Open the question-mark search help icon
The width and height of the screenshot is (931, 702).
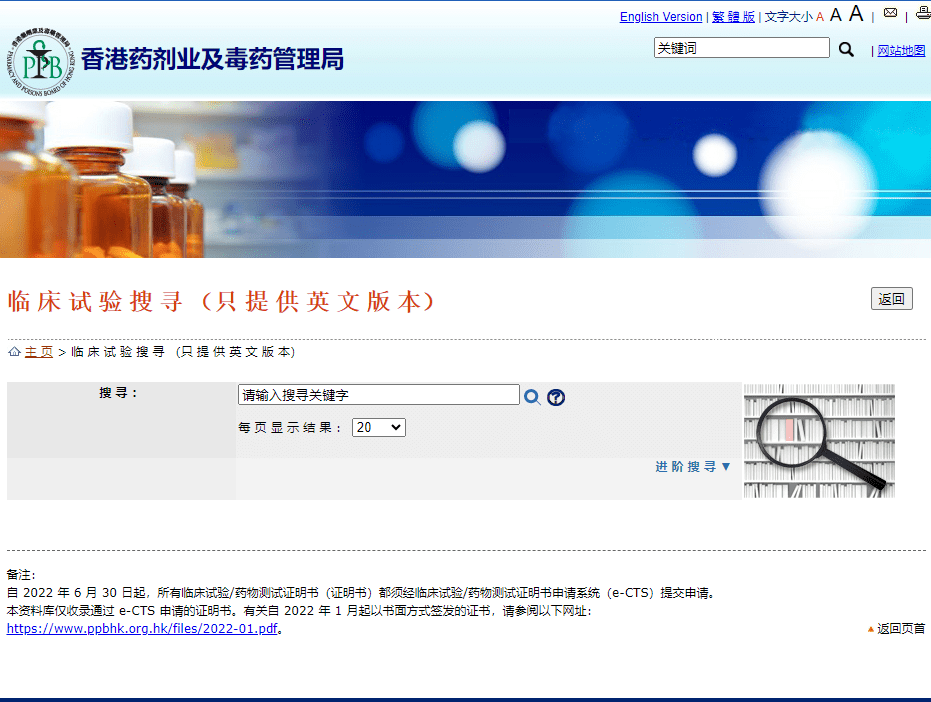pos(556,397)
